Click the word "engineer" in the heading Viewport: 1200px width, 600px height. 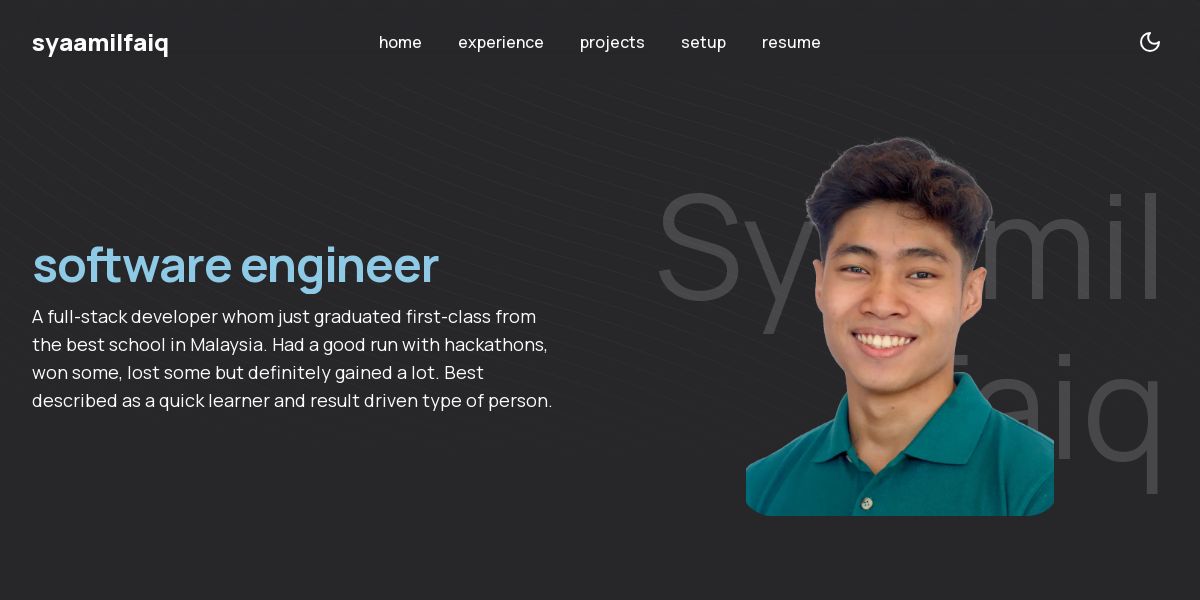(x=340, y=267)
